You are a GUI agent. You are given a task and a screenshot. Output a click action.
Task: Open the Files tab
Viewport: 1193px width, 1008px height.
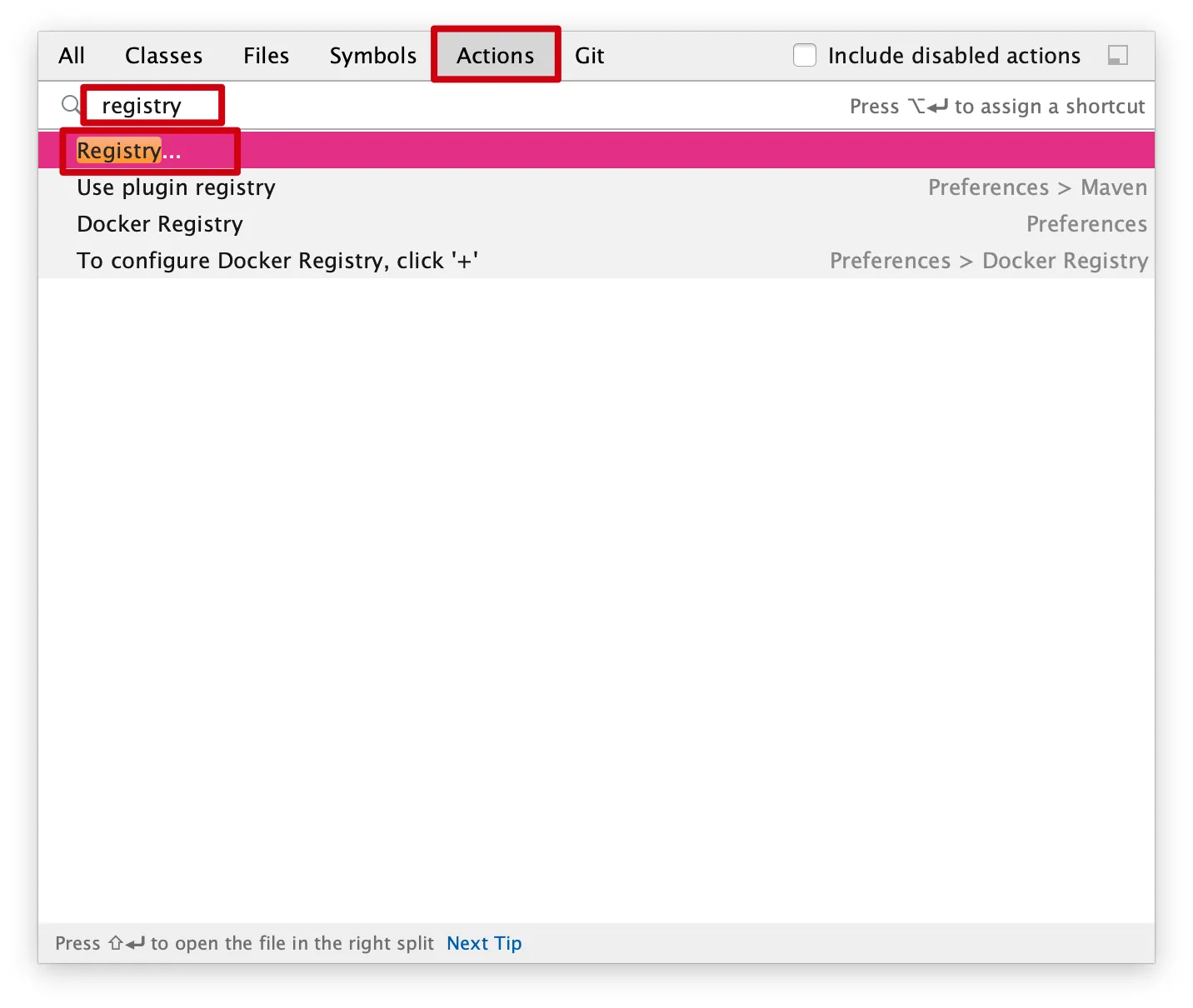(266, 56)
